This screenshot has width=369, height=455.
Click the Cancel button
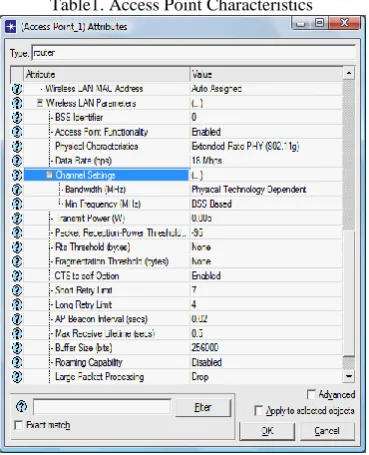pyautogui.click(x=327, y=431)
